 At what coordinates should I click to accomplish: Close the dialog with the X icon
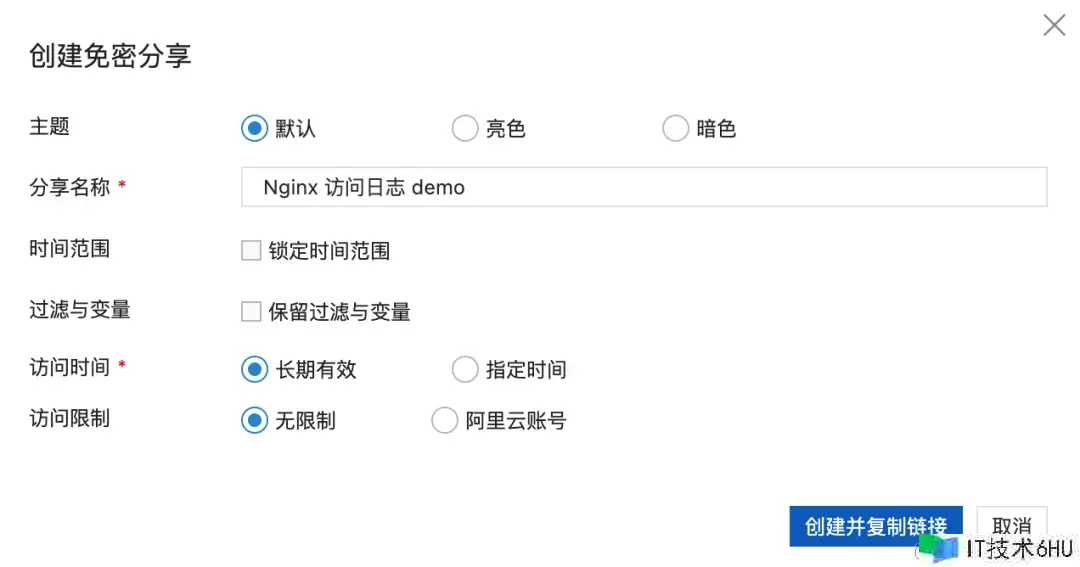point(1054,26)
